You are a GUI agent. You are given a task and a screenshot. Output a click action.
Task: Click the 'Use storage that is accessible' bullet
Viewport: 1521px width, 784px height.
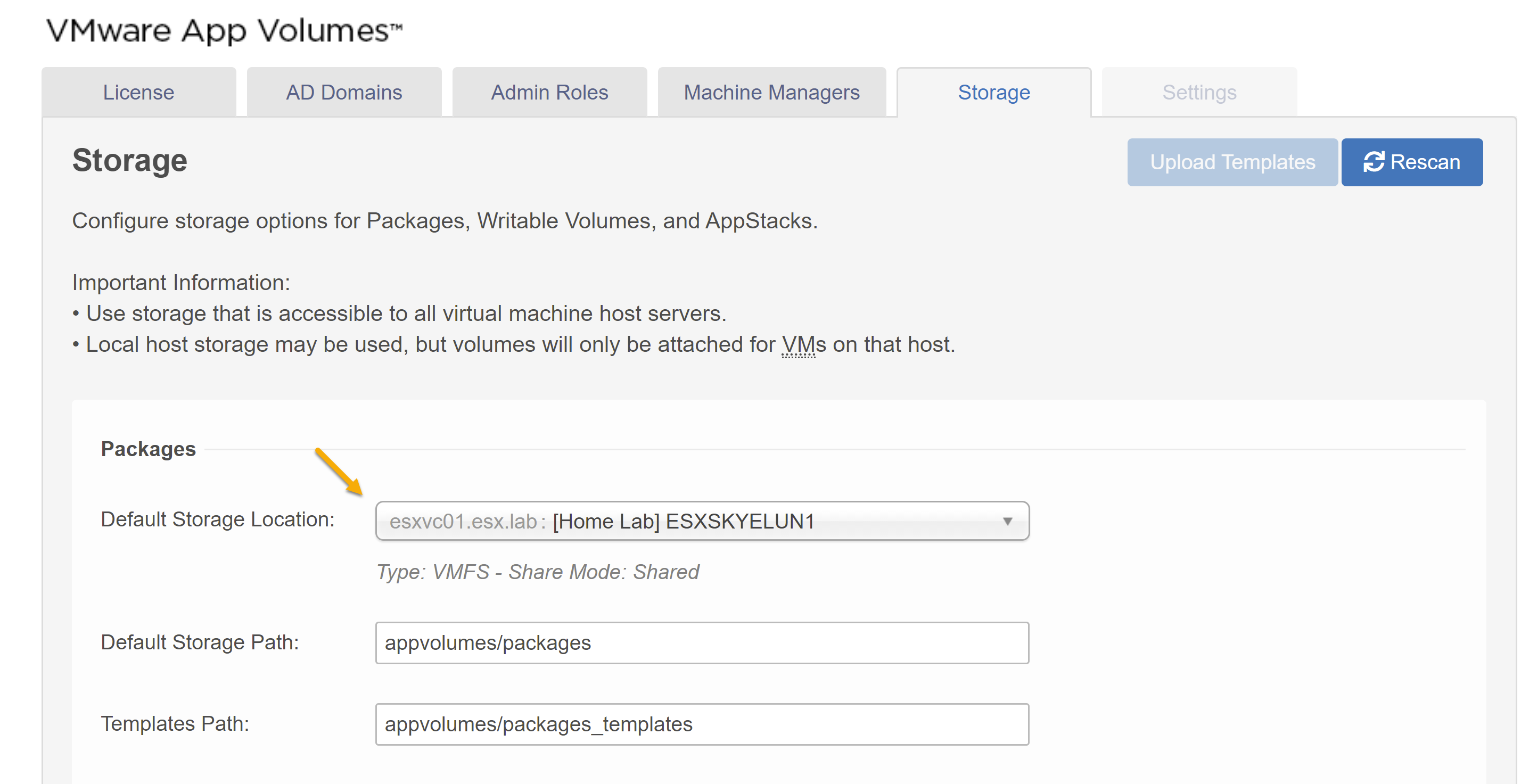pos(400,313)
